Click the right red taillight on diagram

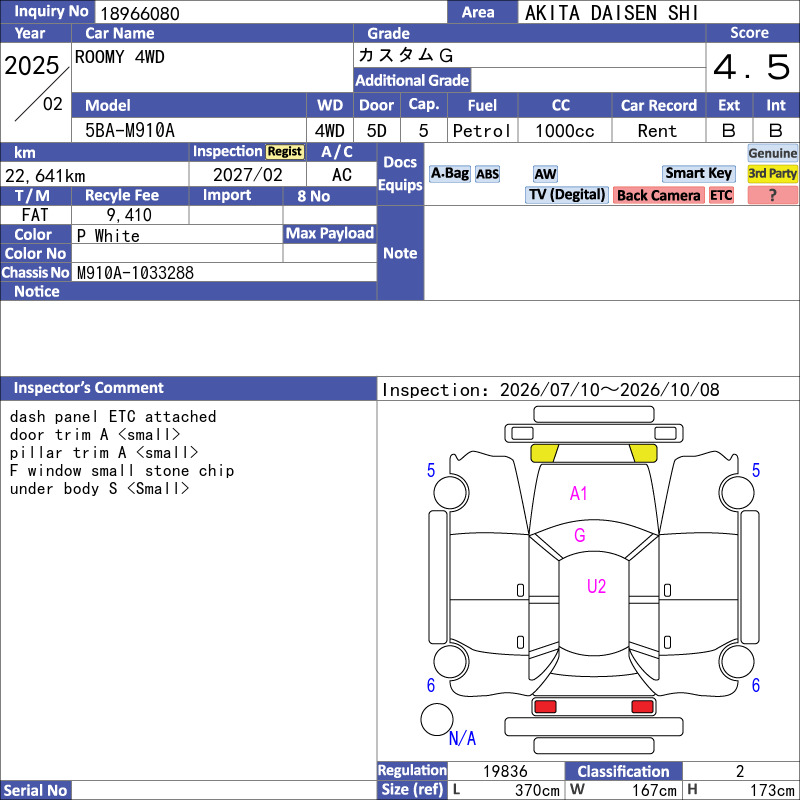point(642,707)
